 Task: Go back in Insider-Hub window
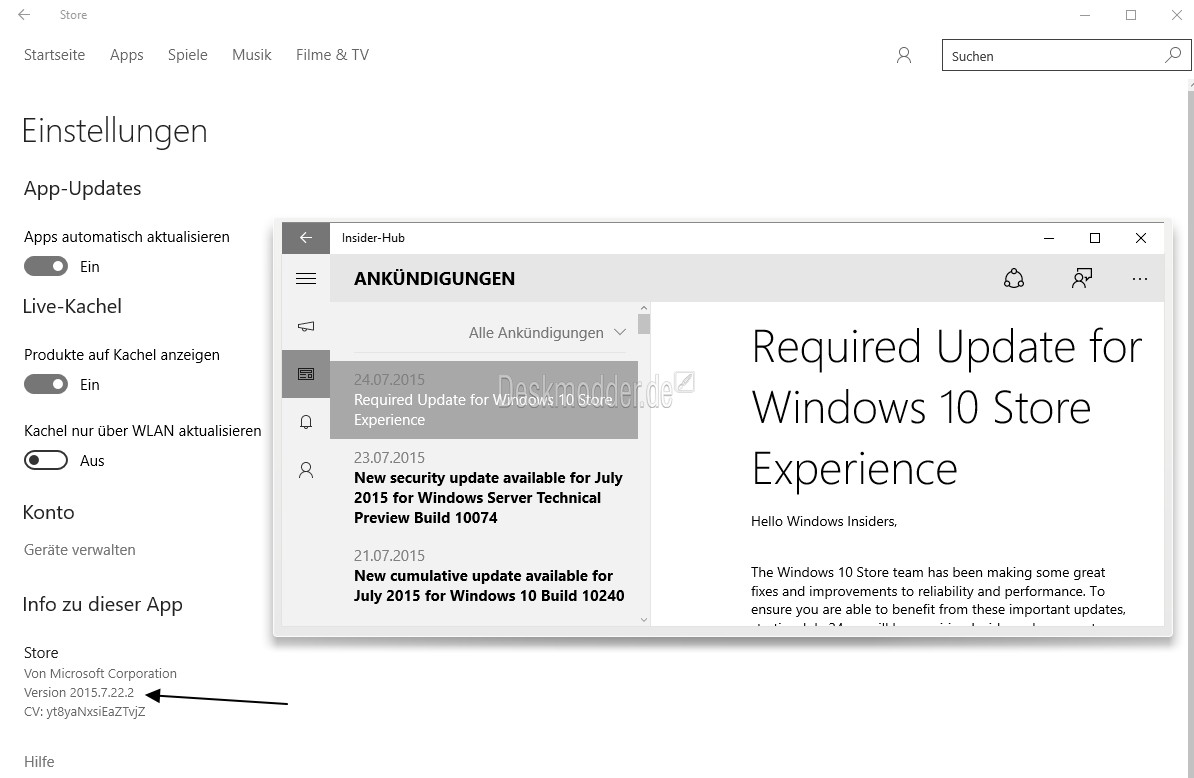[305, 238]
